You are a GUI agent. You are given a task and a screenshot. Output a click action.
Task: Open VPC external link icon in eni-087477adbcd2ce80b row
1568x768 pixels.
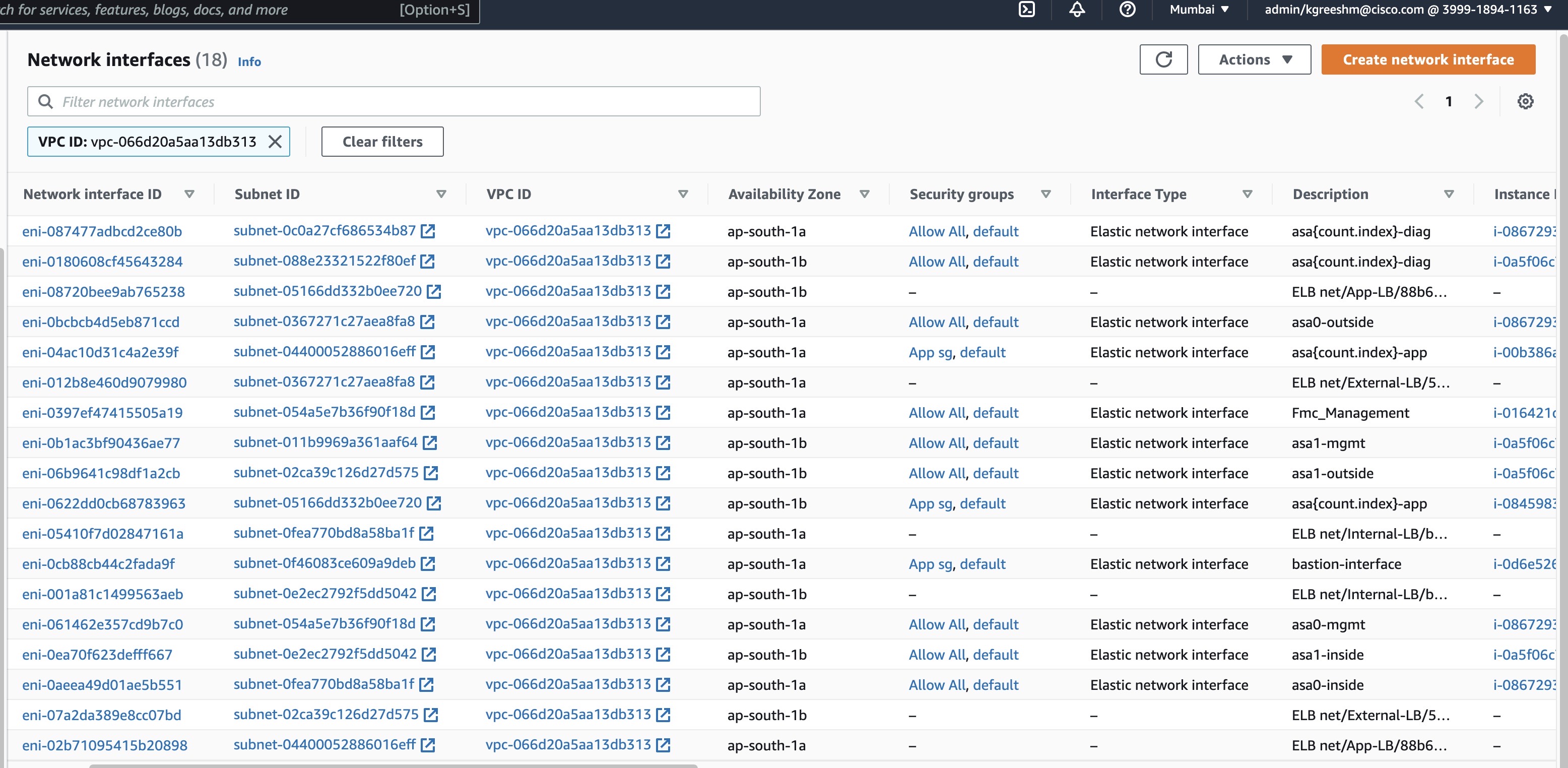pyautogui.click(x=664, y=231)
